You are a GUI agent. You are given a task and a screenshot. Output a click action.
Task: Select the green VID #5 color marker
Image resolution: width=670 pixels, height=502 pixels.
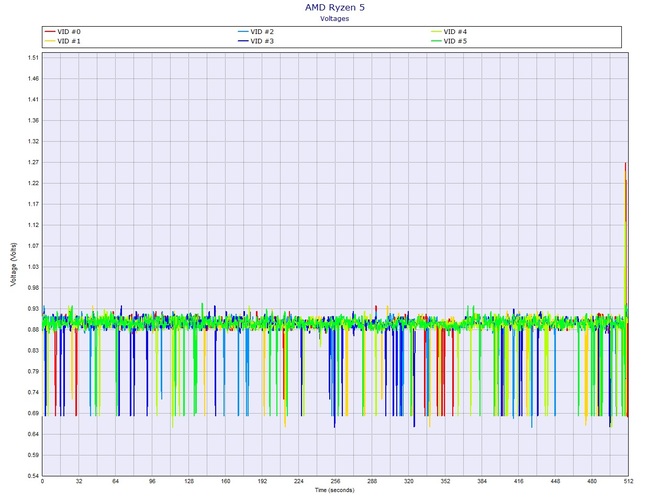(x=436, y=41)
